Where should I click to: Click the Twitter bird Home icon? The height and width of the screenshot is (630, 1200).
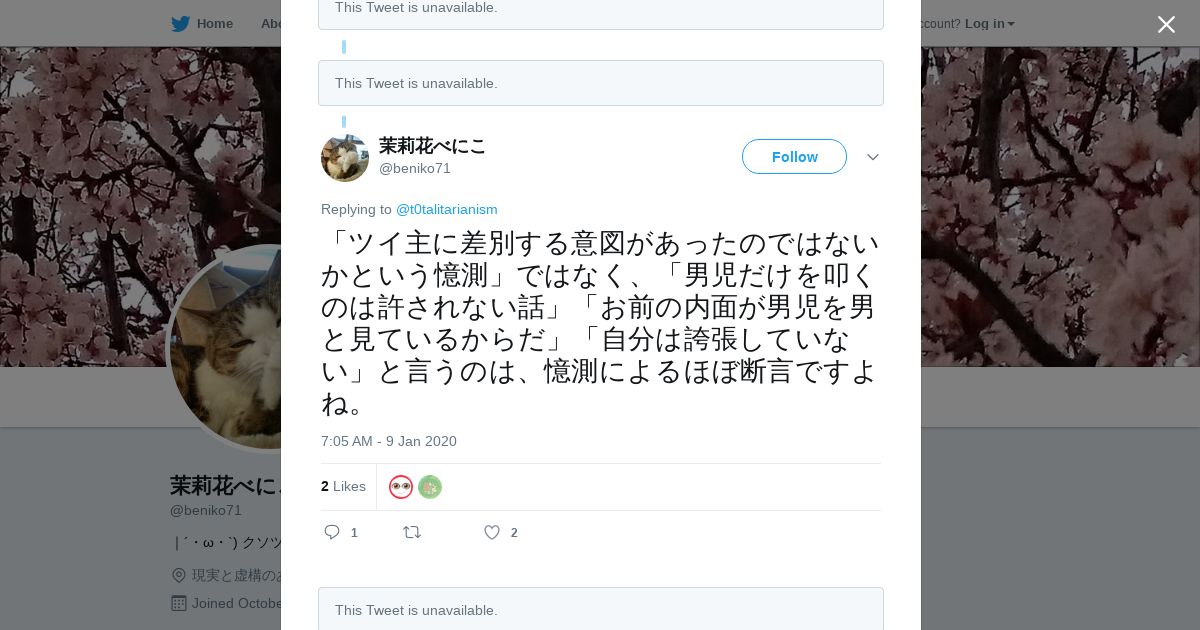tap(180, 24)
